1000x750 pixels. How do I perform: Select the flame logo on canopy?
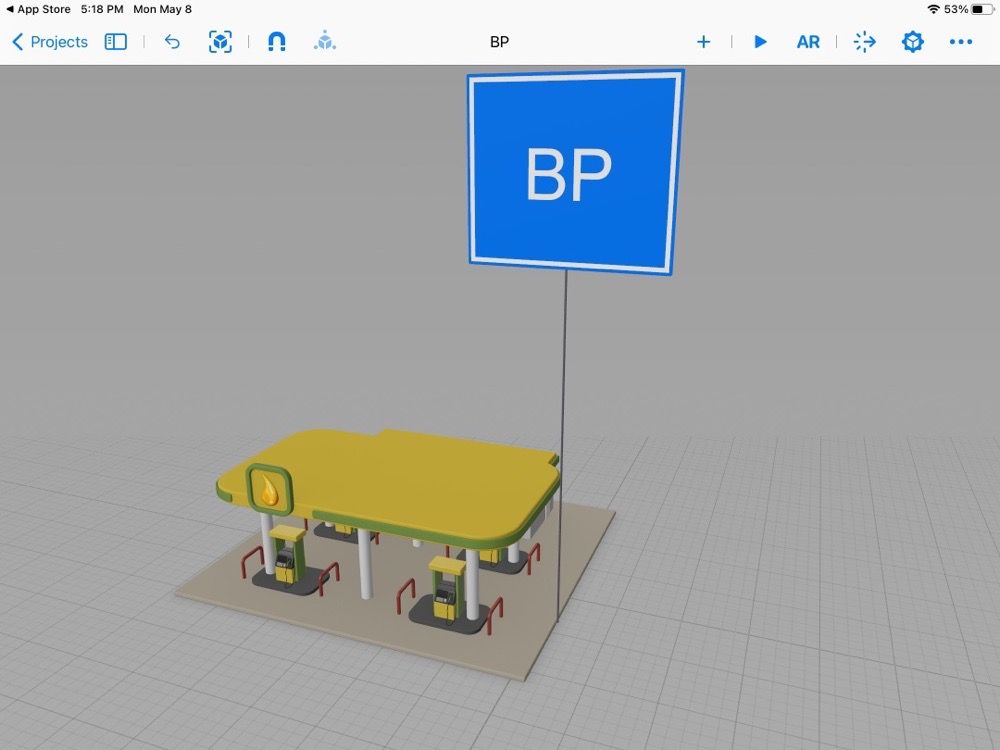pos(269,490)
